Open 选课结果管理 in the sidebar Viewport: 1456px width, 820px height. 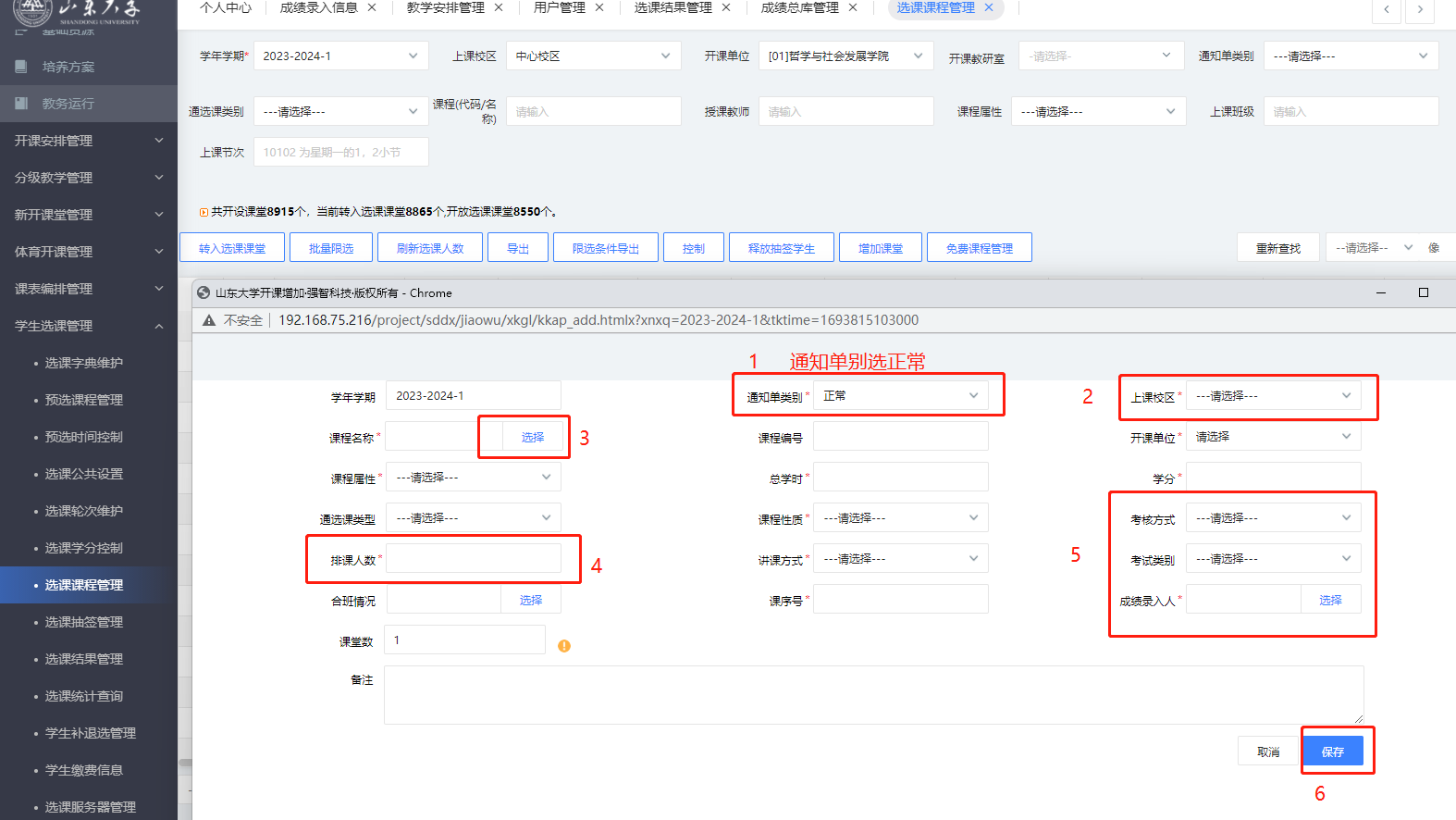(x=84, y=659)
